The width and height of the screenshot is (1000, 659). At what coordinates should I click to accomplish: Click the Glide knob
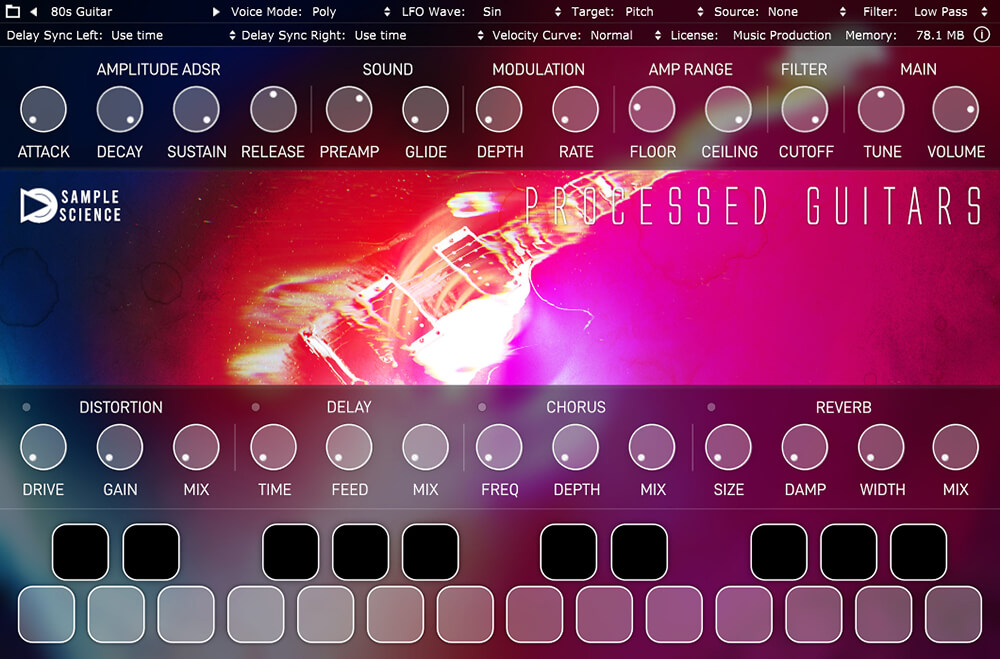click(x=425, y=110)
